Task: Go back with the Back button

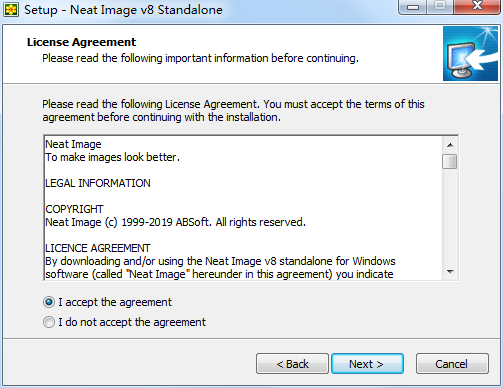Action: pyautogui.click(x=292, y=364)
